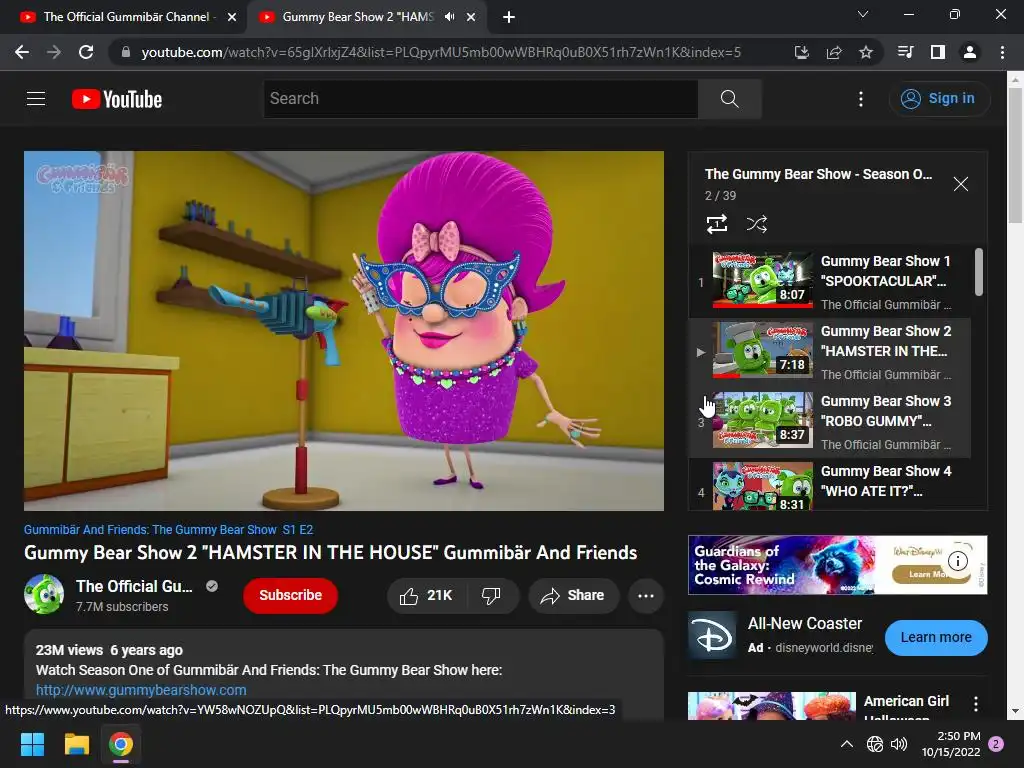Reload the current page
Viewport: 1024px width, 768px height.
point(86,52)
